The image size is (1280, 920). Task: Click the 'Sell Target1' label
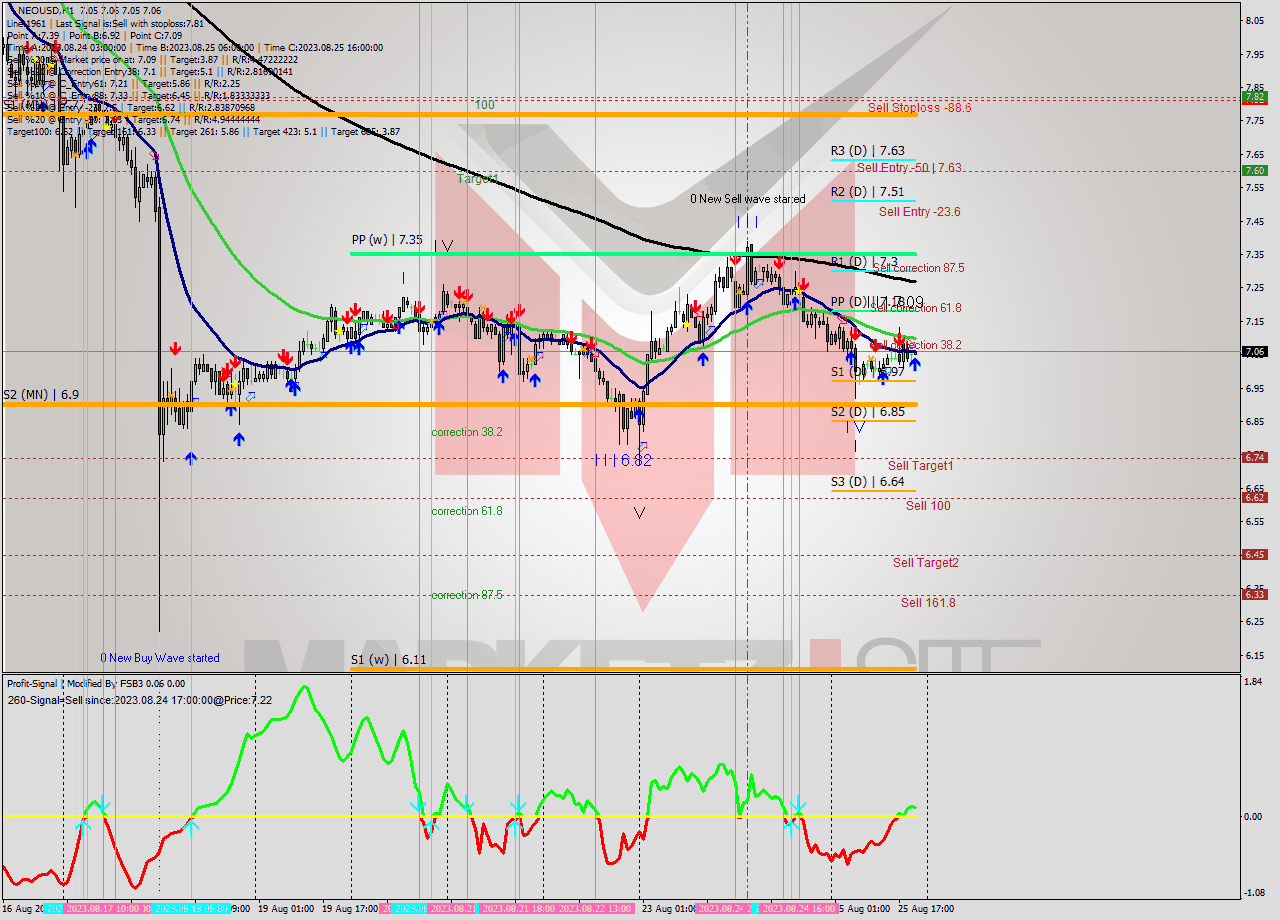(921, 466)
